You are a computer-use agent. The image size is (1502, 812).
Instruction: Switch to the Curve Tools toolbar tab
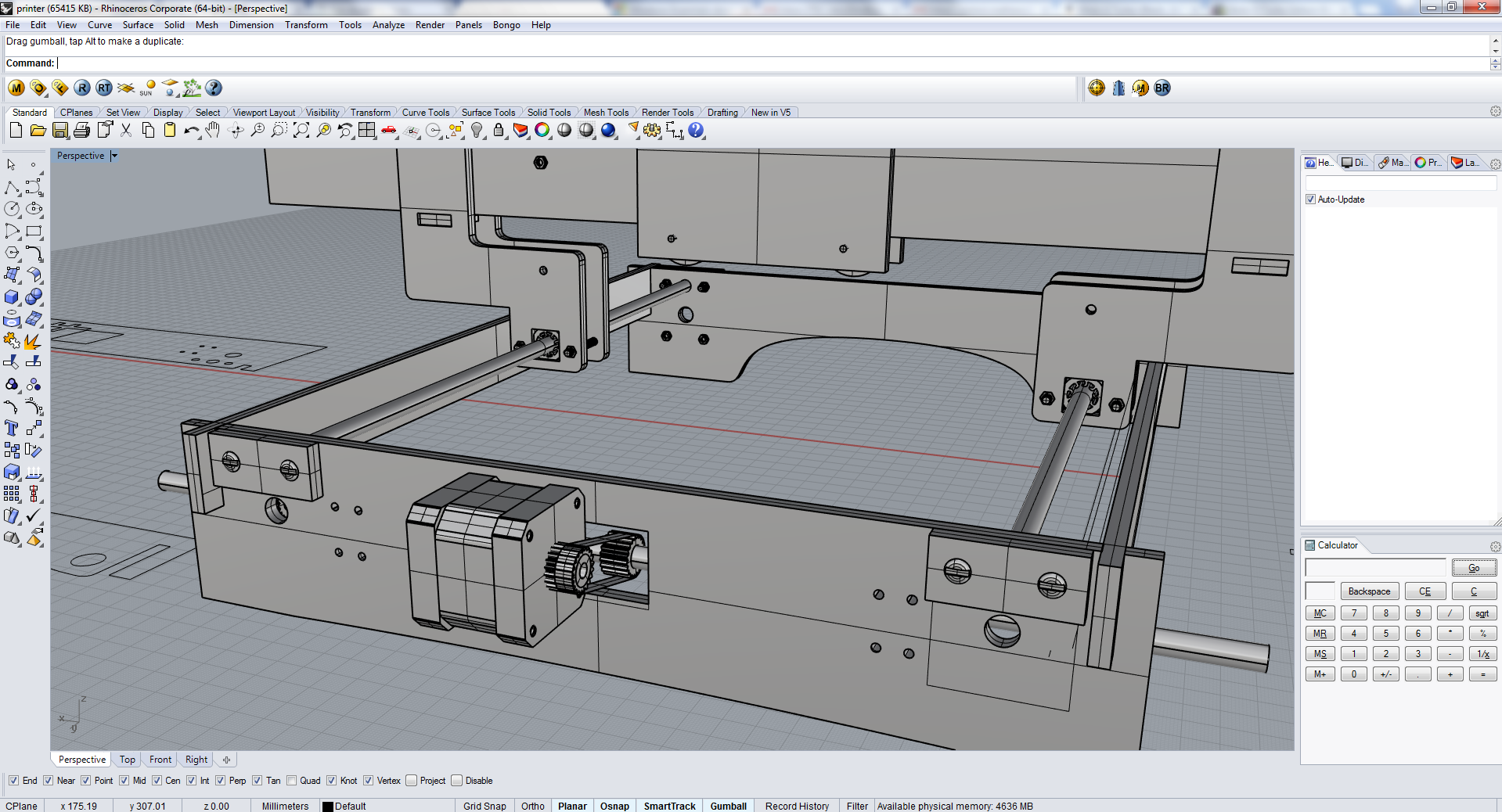(426, 113)
